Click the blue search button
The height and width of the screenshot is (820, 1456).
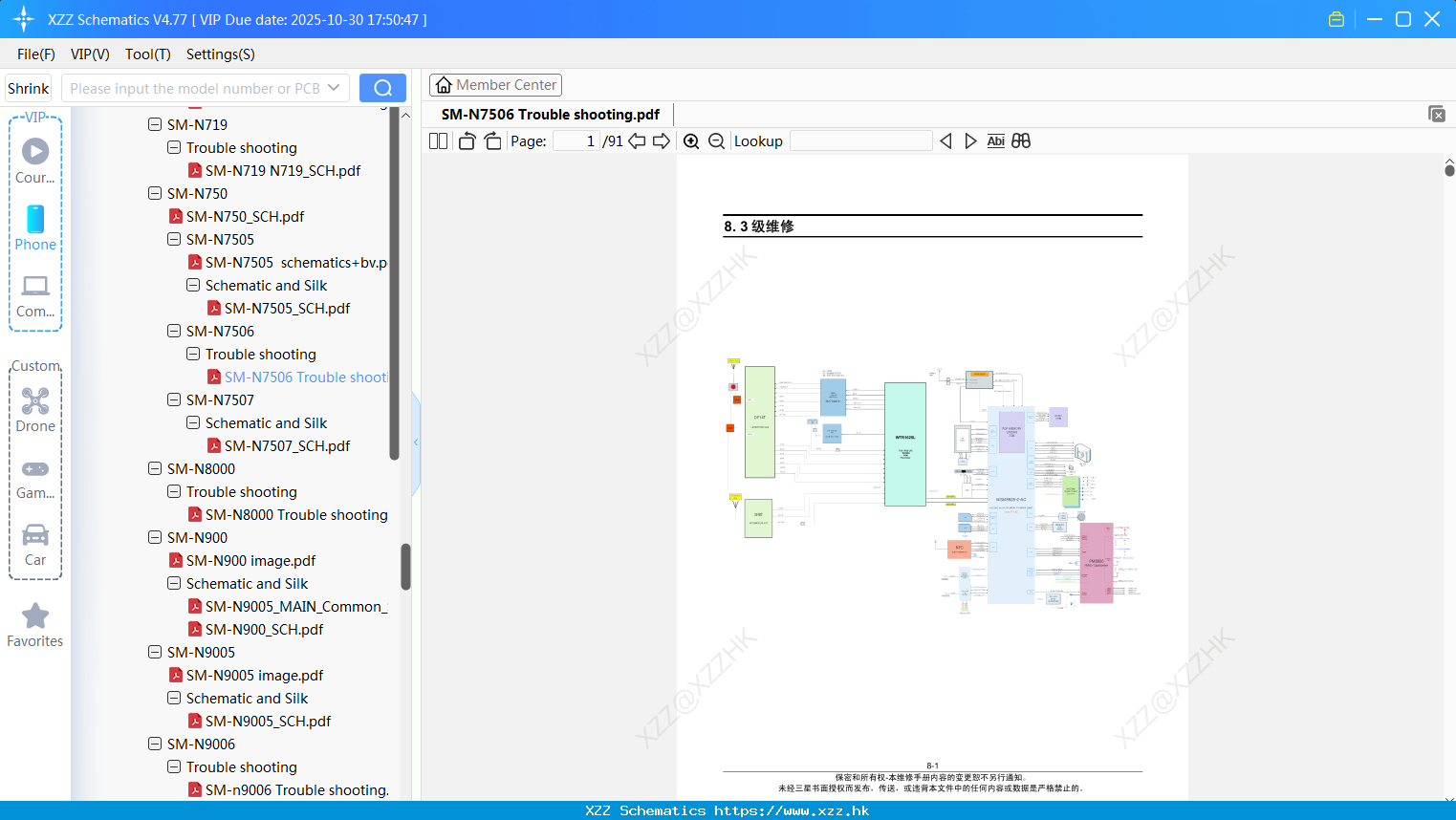tap(382, 88)
